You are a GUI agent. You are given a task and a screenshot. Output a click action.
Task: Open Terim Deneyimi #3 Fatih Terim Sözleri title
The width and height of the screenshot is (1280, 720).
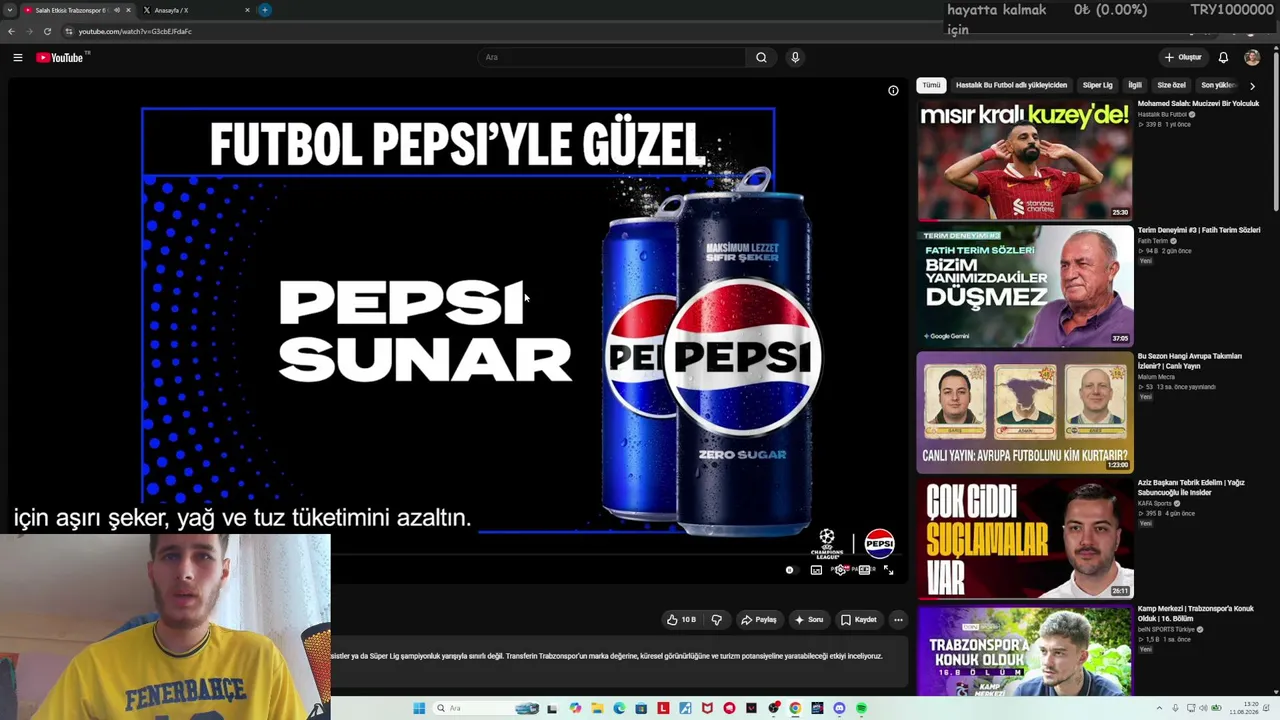click(1198, 231)
